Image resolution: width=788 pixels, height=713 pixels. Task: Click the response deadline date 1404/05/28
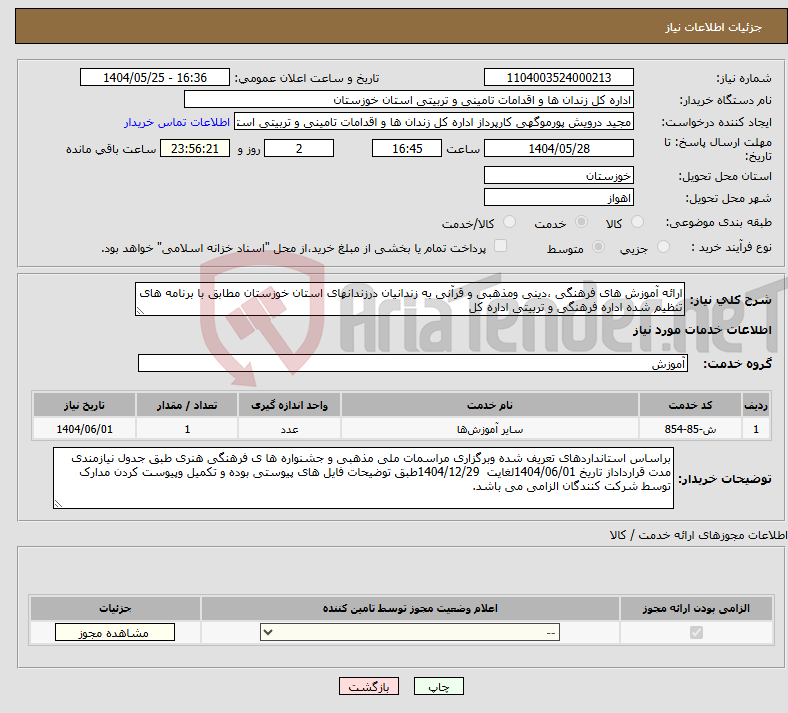coord(558,148)
